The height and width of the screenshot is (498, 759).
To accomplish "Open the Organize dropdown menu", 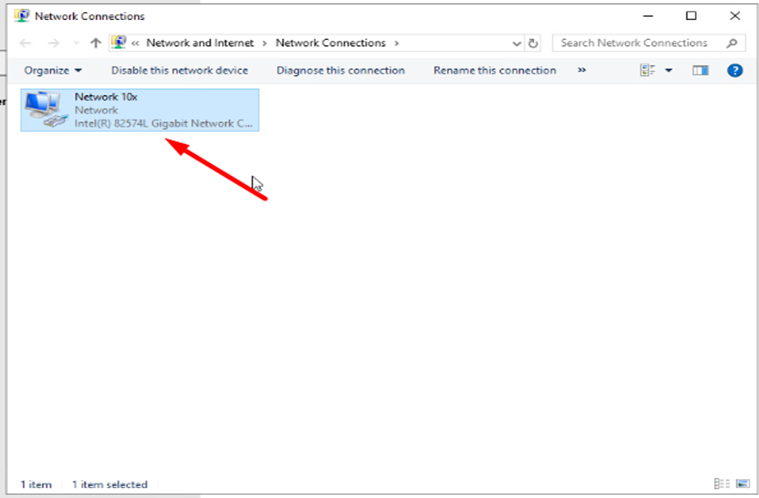I will click(53, 70).
